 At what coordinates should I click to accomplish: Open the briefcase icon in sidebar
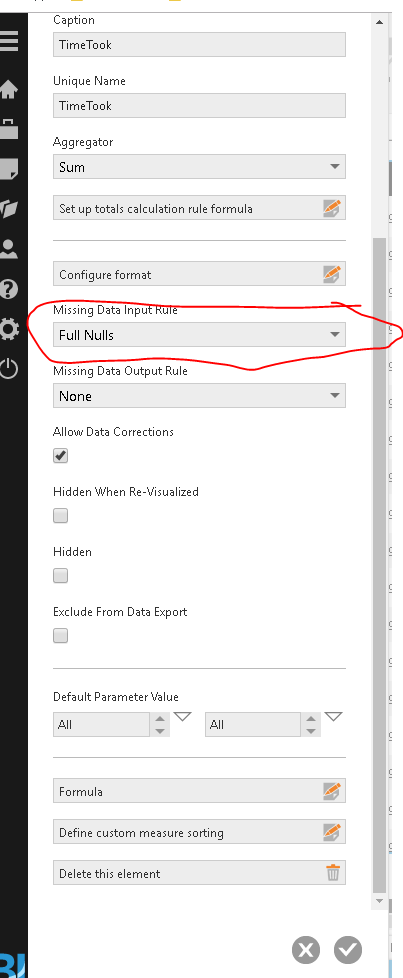coord(9,128)
